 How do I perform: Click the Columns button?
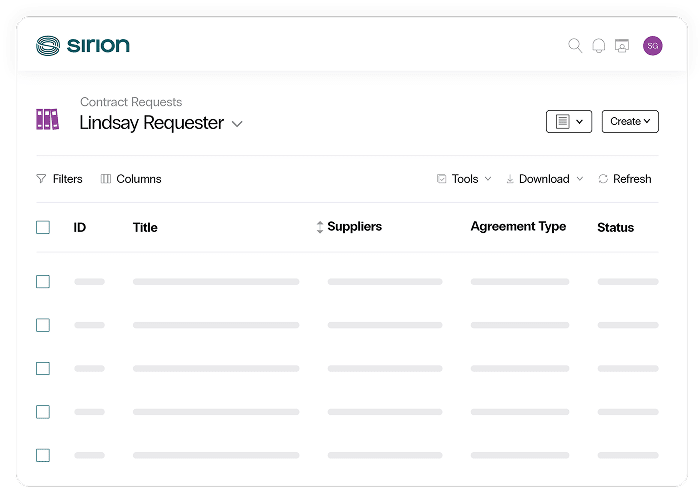[x=131, y=179]
